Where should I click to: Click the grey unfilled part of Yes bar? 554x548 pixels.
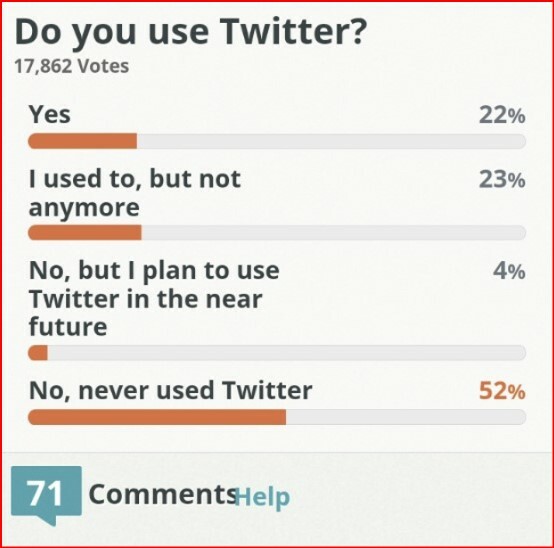point(331,141)
